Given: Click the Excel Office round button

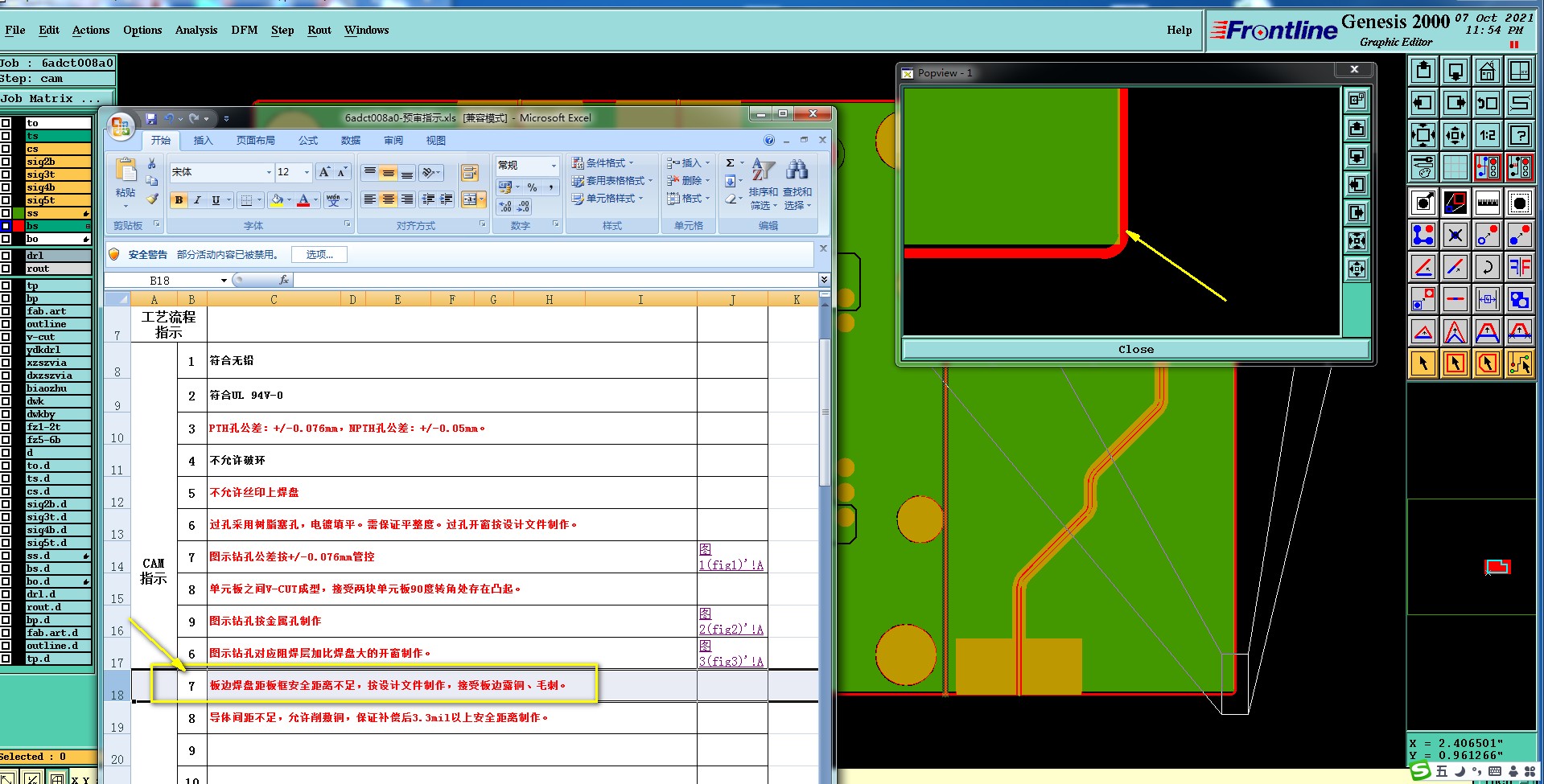Looking at the screenshot, I should [121, 126].
